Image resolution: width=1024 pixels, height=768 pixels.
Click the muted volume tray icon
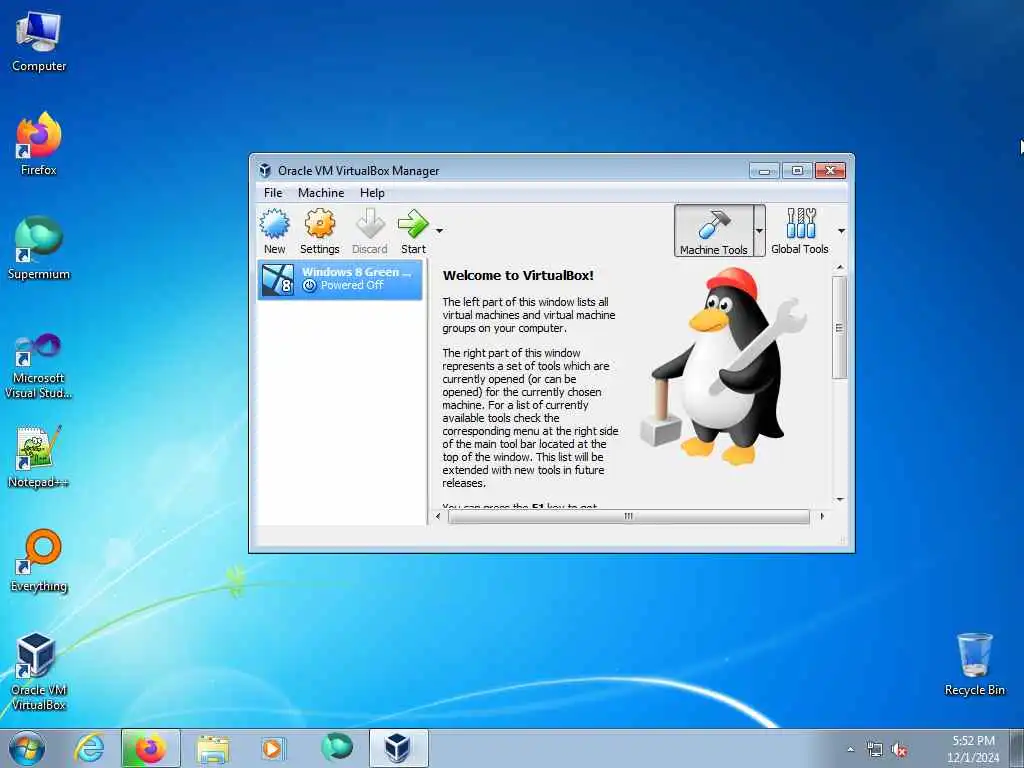click(899, 750)
